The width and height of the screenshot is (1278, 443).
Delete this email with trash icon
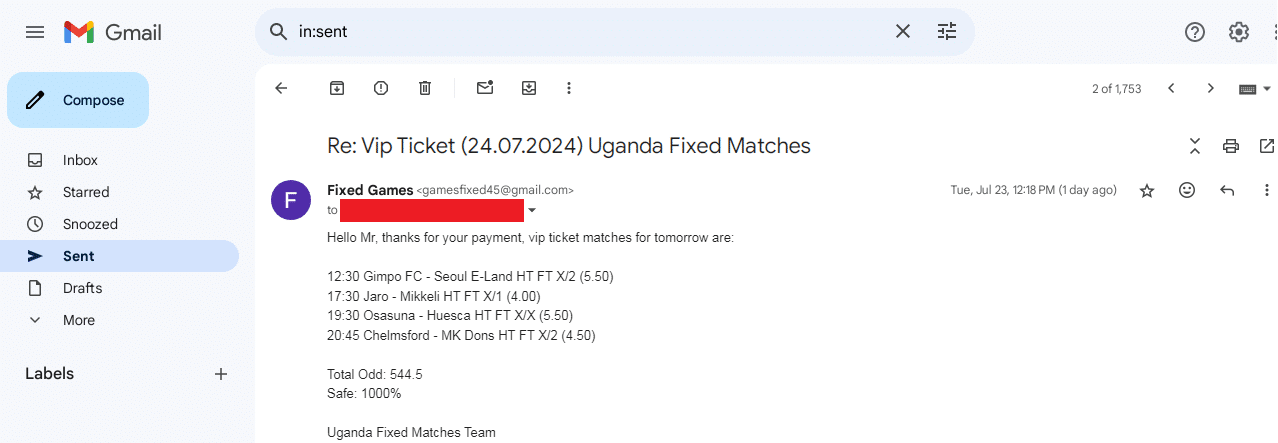(425, 88)
